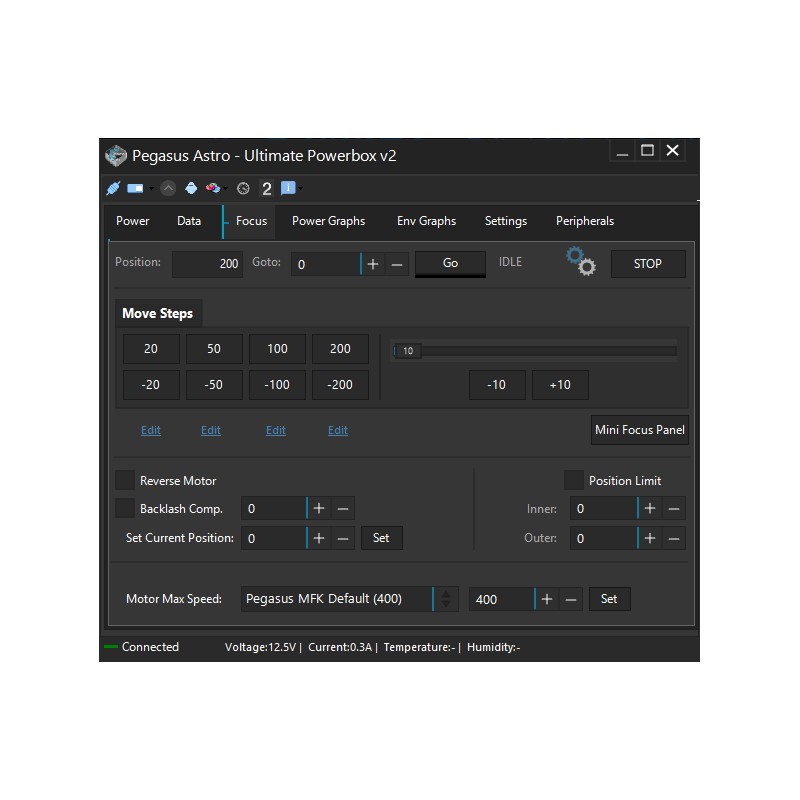Screen dimensions: 800x800
Task: Click the Edit link under the -100 button
Action: [x=276, y=430]
